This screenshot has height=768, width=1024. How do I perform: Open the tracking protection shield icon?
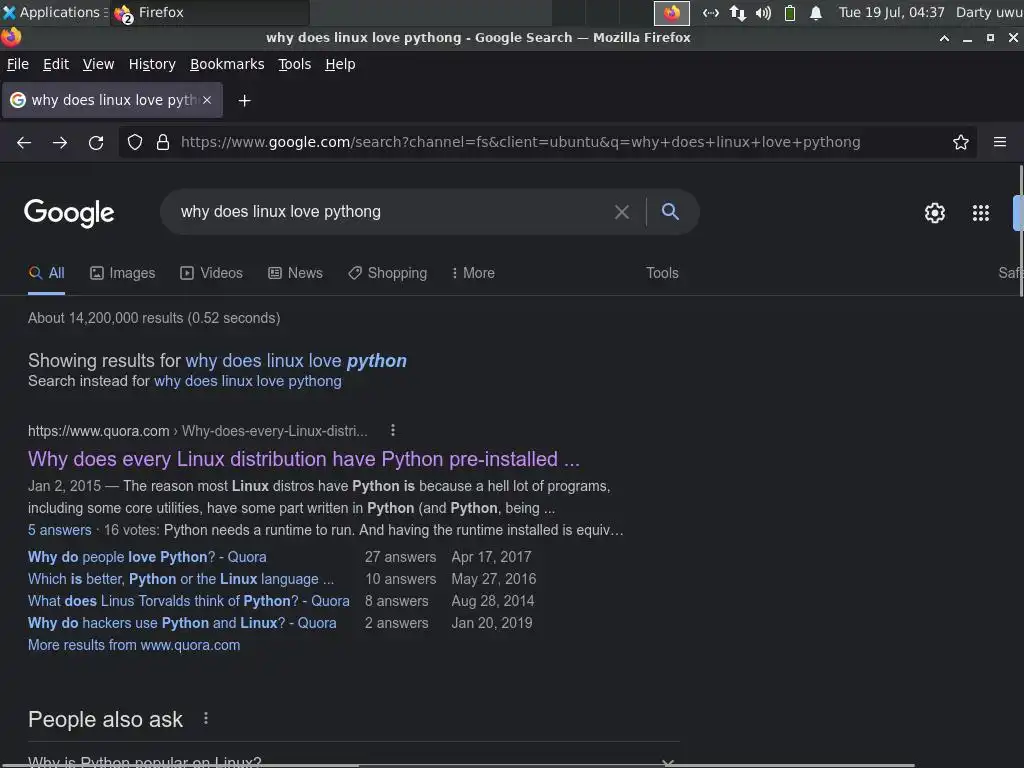(135, 142)
